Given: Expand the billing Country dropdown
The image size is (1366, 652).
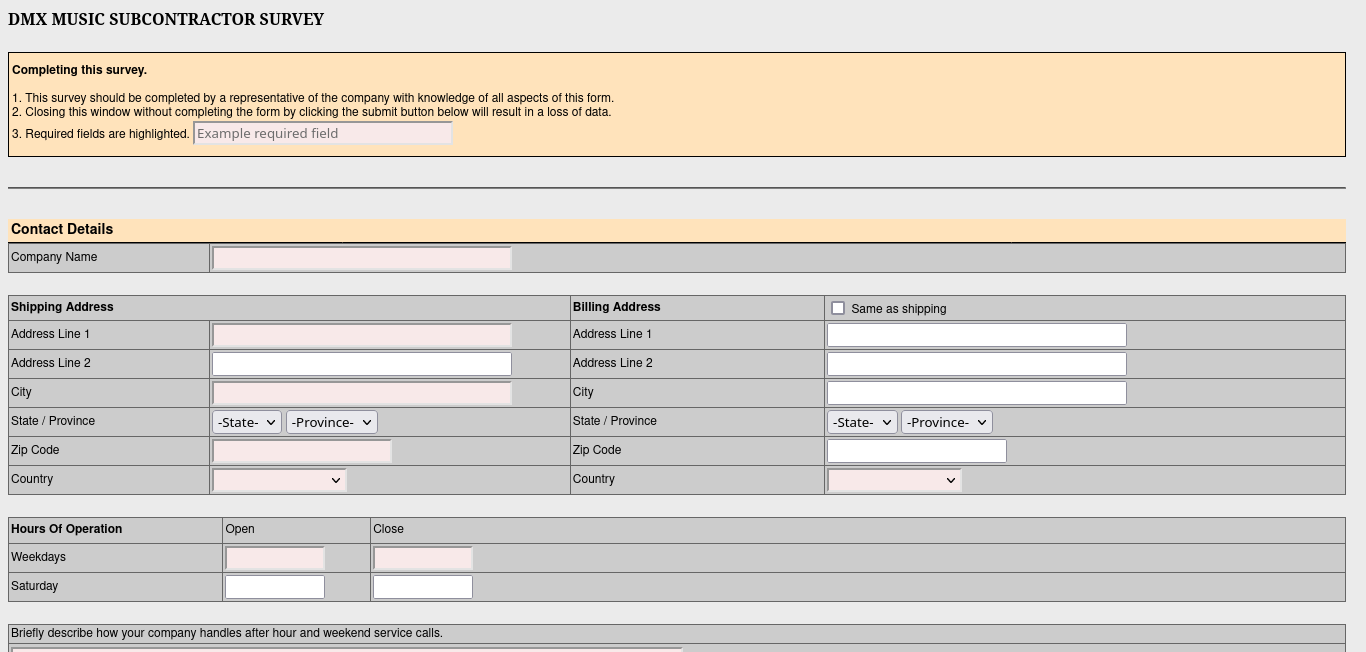Looking at the screenshot, I should coord(894,480).
